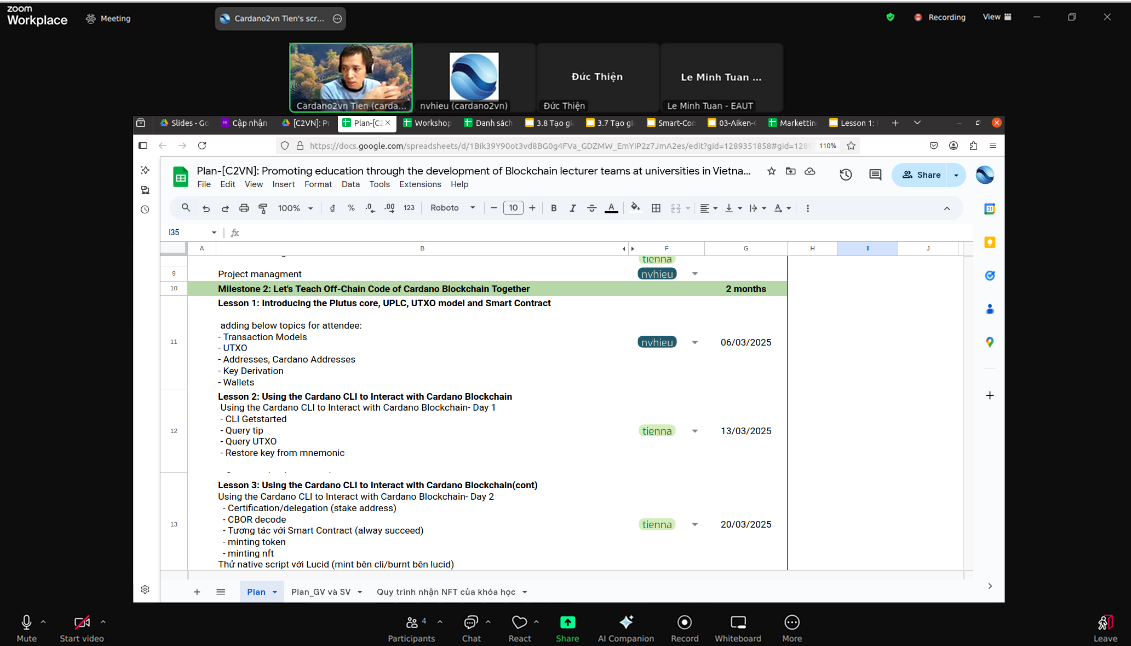Screen dimensions: 1131x646
Task: Open the comments icon in Sheets
Action: click(x=875, y=174)
